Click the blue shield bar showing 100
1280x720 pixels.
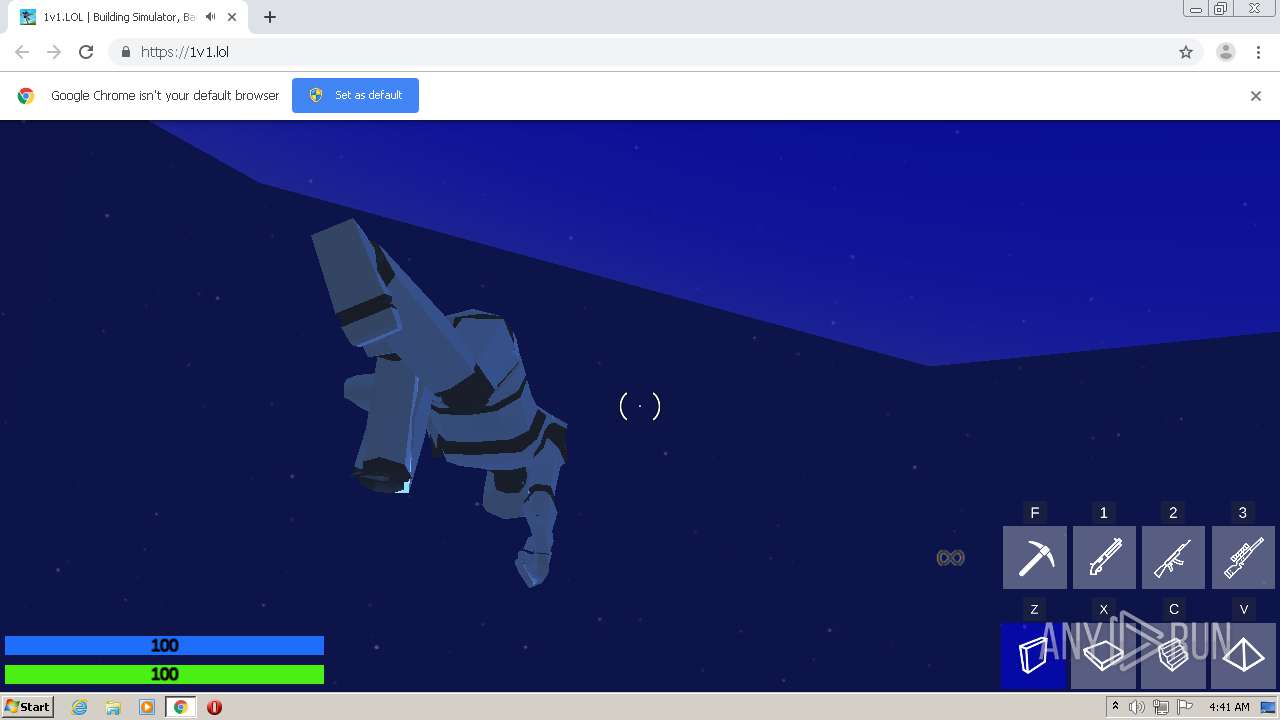coord(164,646)
